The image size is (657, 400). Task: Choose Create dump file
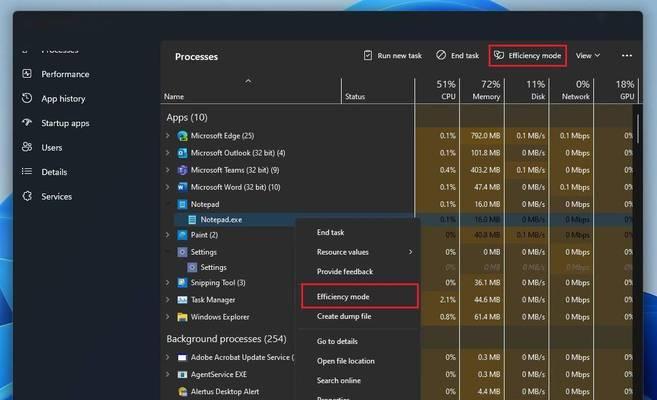(x=344, y=316)
